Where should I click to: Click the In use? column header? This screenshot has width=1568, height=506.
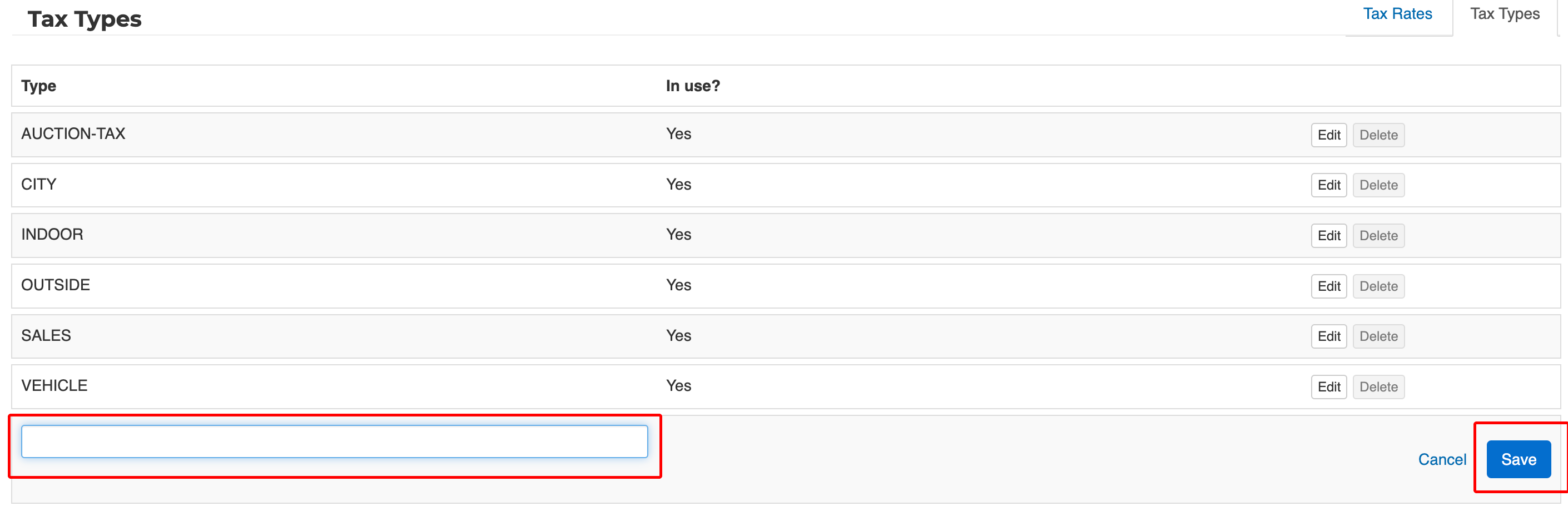[692, 86]
